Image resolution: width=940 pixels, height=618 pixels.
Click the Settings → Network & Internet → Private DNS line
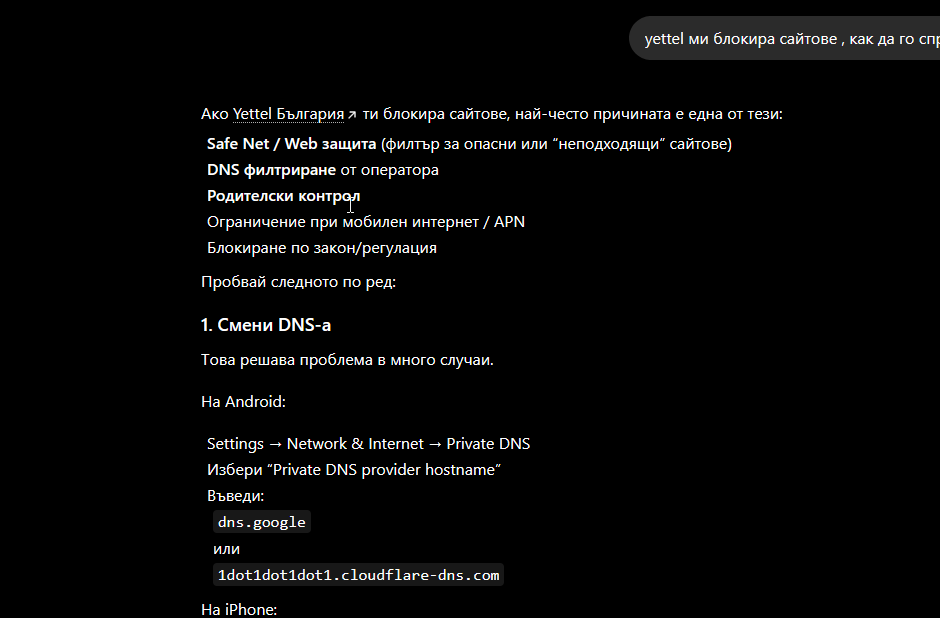[369, 444]
